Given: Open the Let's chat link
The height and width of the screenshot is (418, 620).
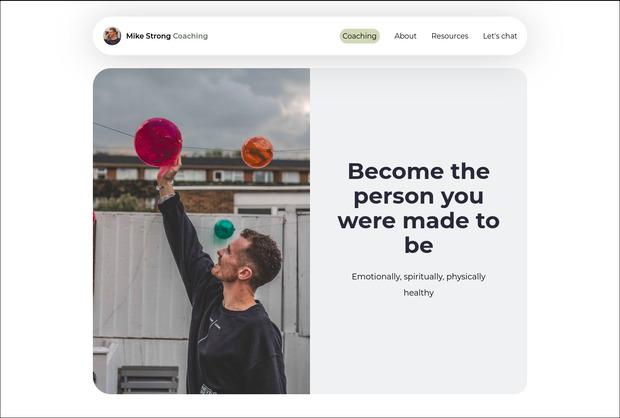Looking at the screenshot, I should pos(500,36).
